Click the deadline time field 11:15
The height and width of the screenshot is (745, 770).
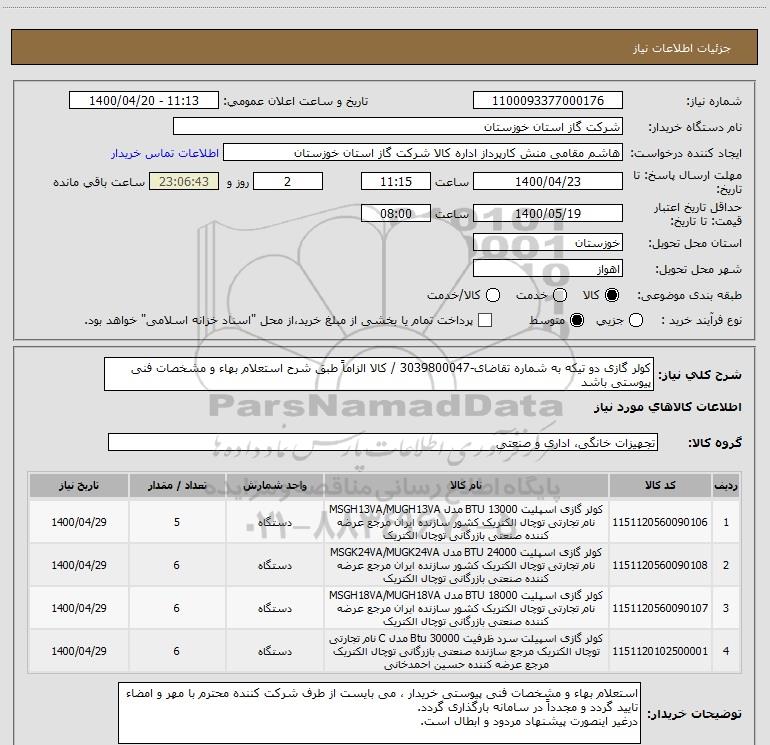(x=396, y=181)
